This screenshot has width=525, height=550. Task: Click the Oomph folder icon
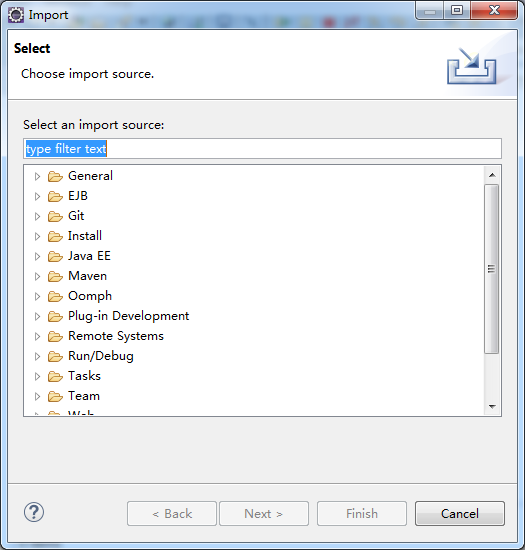(x=55, y=296)
